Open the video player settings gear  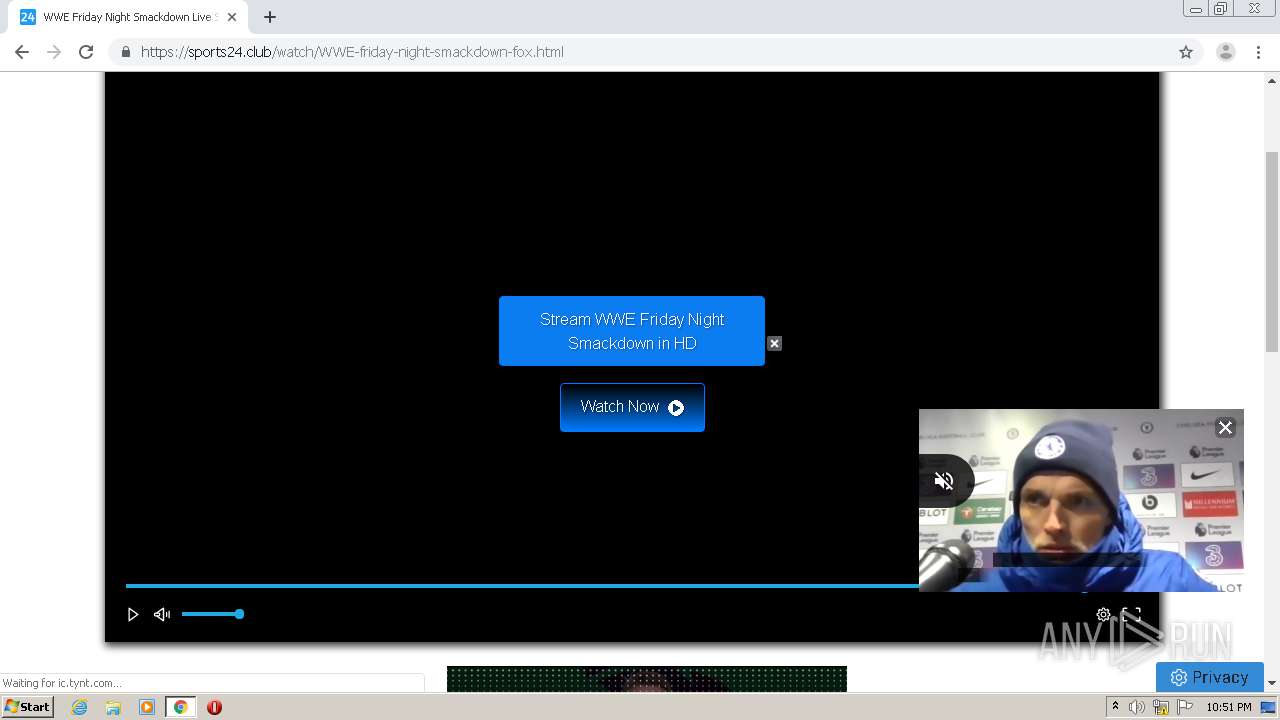(x=1103, y=614)
